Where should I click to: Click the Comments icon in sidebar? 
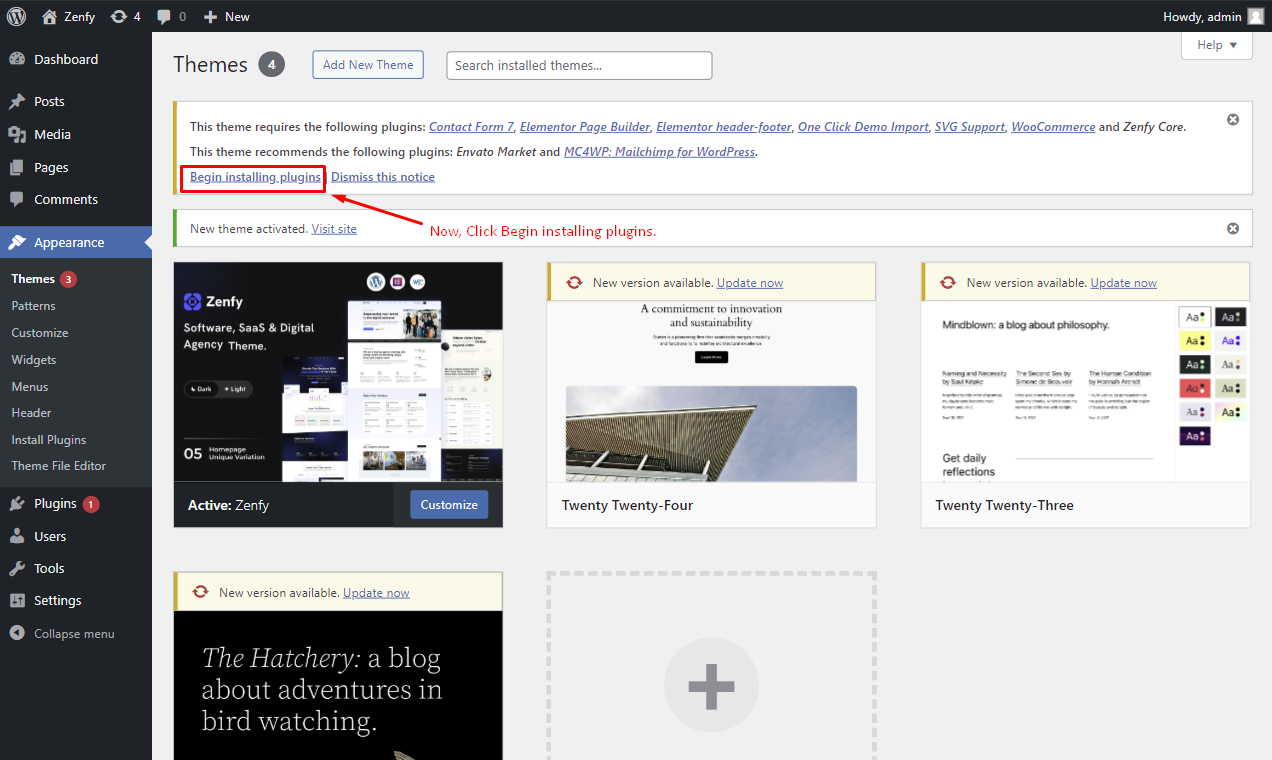coord(17,199)
